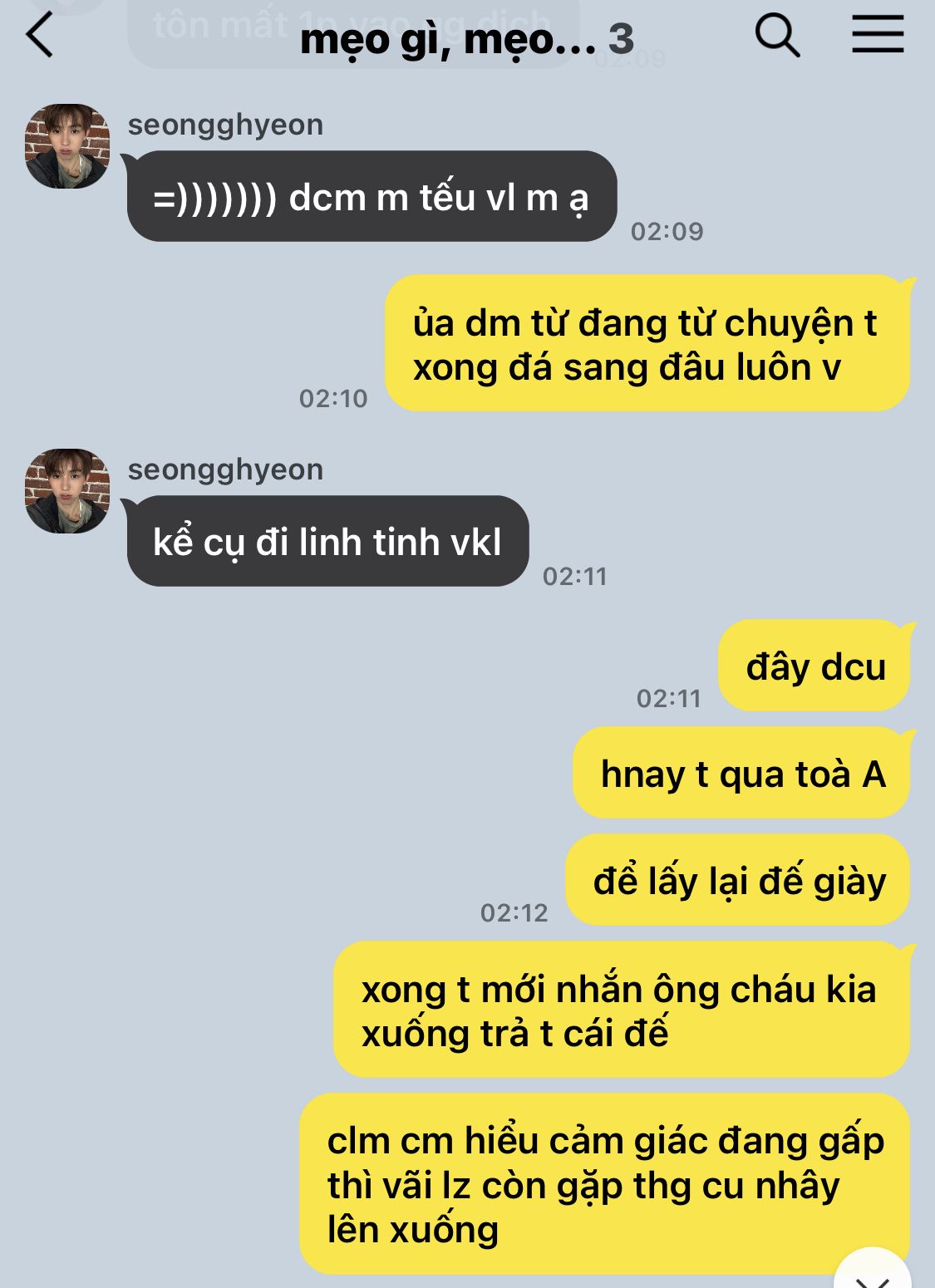This screenshot has width=935, height=1288.
Task: Select the bubble starting "xong t mới nhắn"
Action: (x=621, y=1010)
